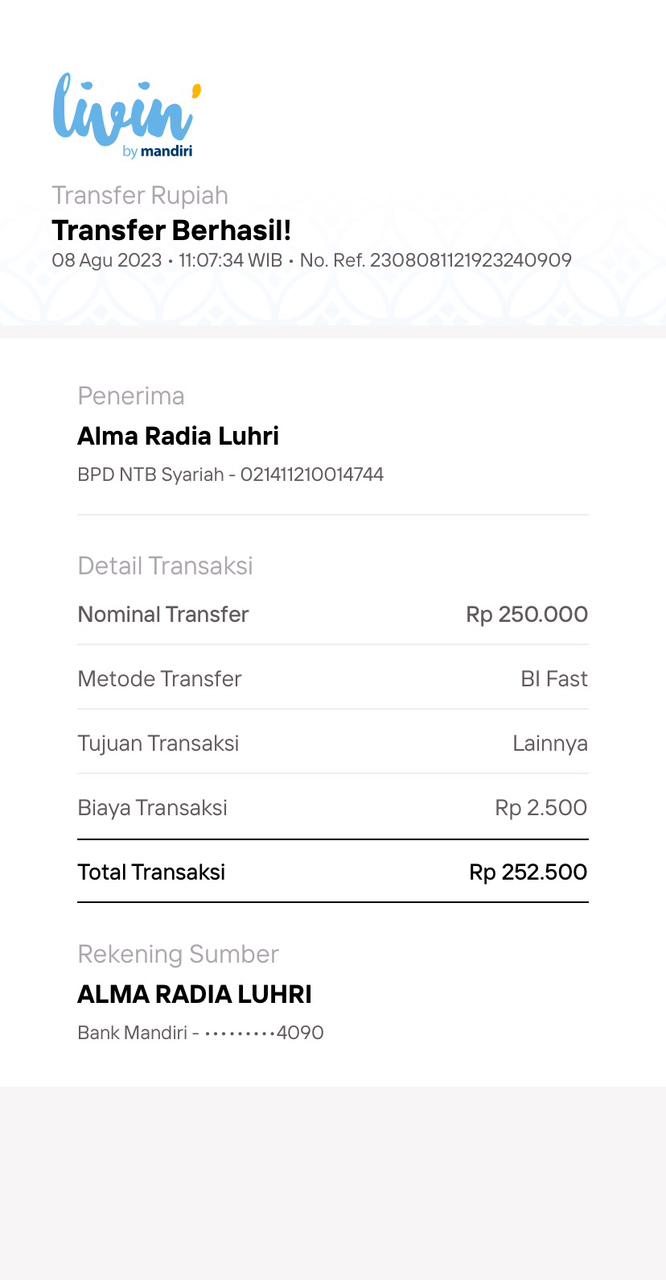The image size is (666, 1280).
Task: Click the transaction date 08 Agu 2023
Action: coord(106,261)
